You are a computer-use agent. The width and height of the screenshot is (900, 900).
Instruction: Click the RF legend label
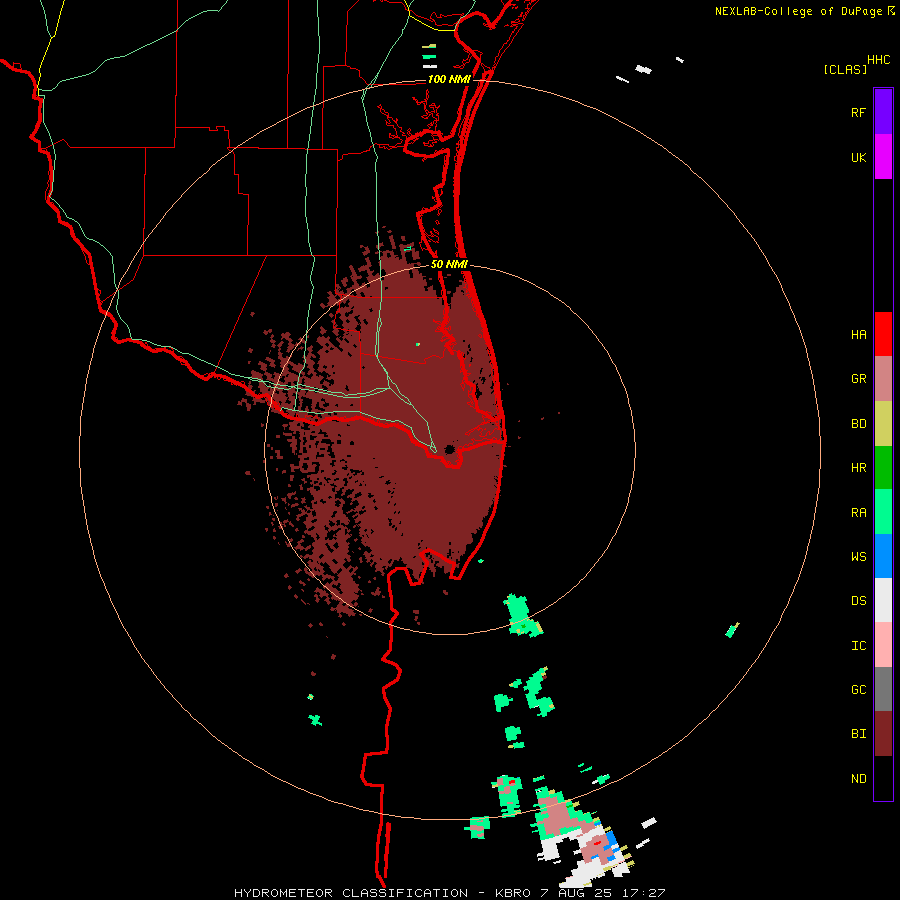(858, 112)
